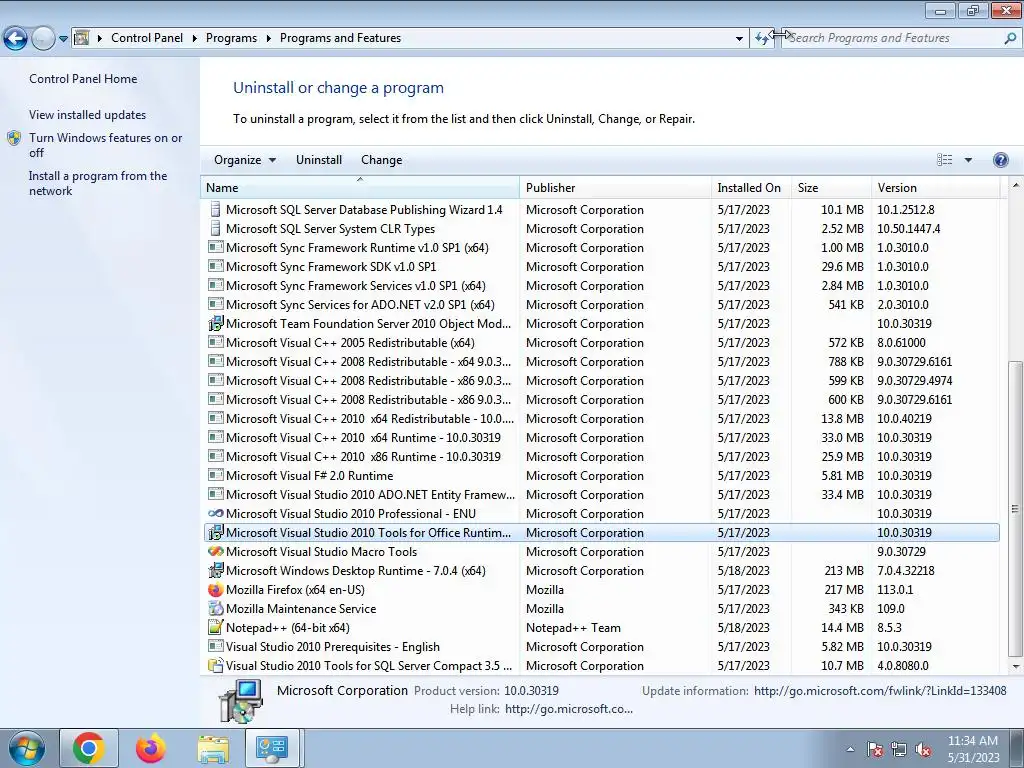
Task: Click the Control Panel icon in address bar
Action: tap(82, 38)
